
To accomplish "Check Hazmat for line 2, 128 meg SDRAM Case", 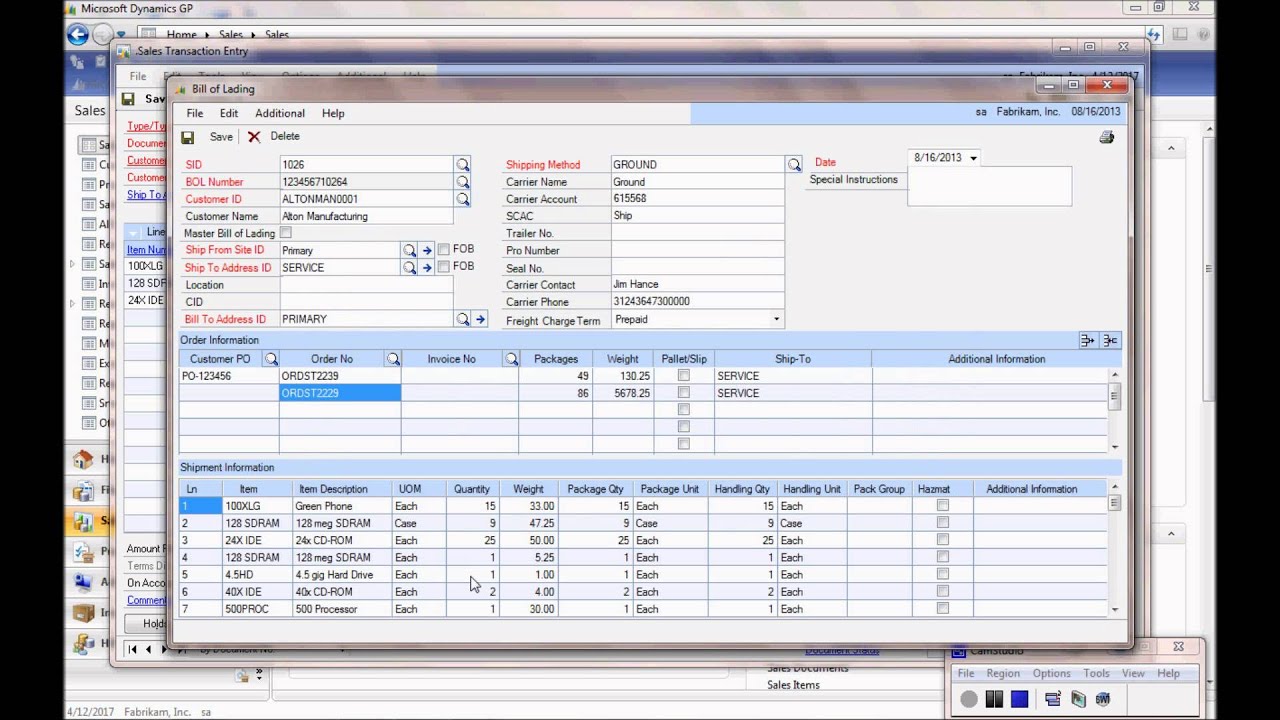I will [942, 523].
